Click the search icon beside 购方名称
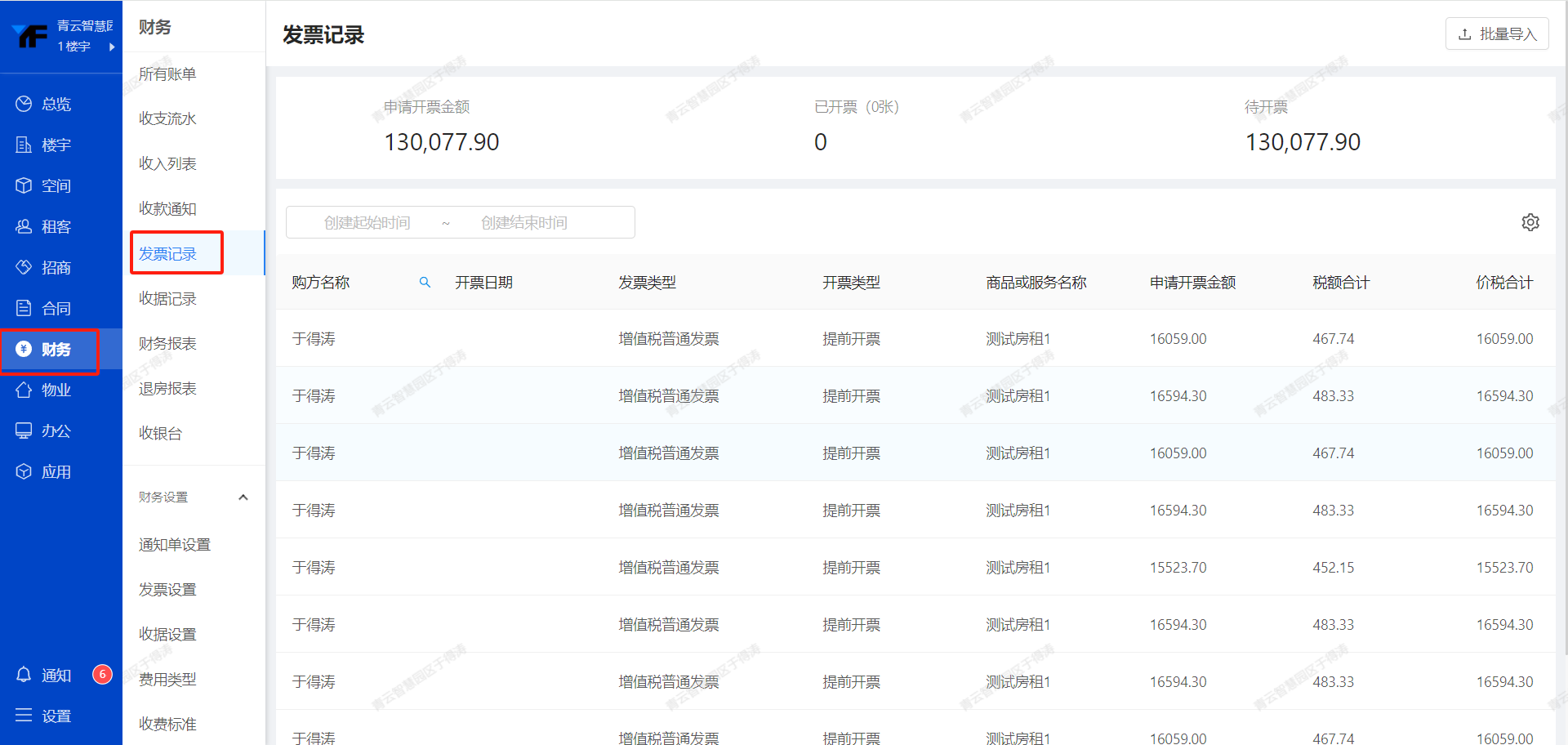The height and width of the screenshot is (745, 1568). click(425, 283)
